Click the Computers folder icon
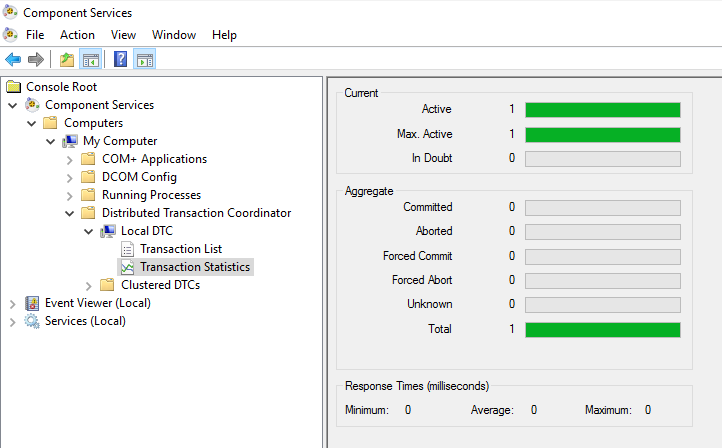 (x=50, y=123)
